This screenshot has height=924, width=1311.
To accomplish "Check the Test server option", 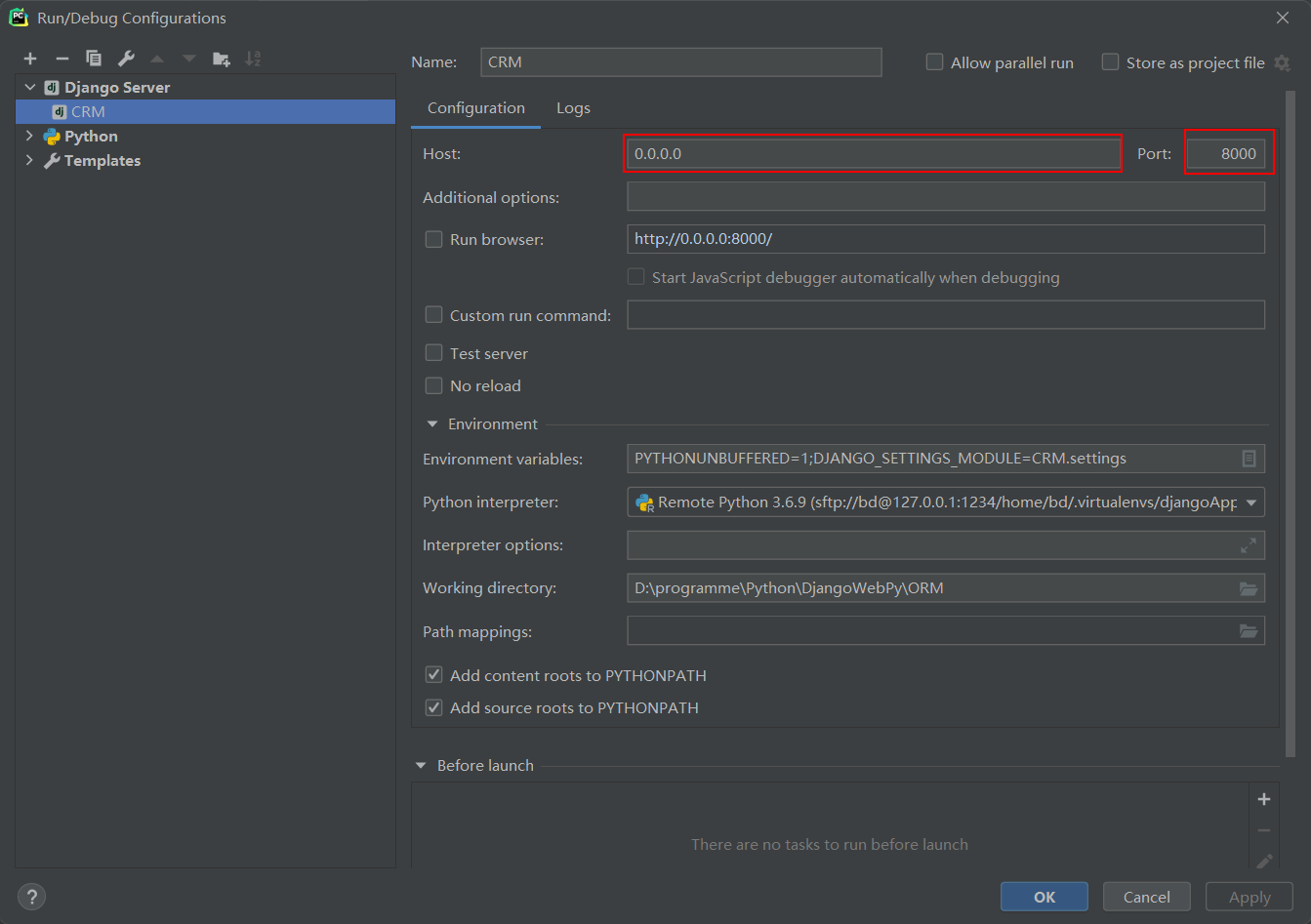I will [x=433, y=353].
